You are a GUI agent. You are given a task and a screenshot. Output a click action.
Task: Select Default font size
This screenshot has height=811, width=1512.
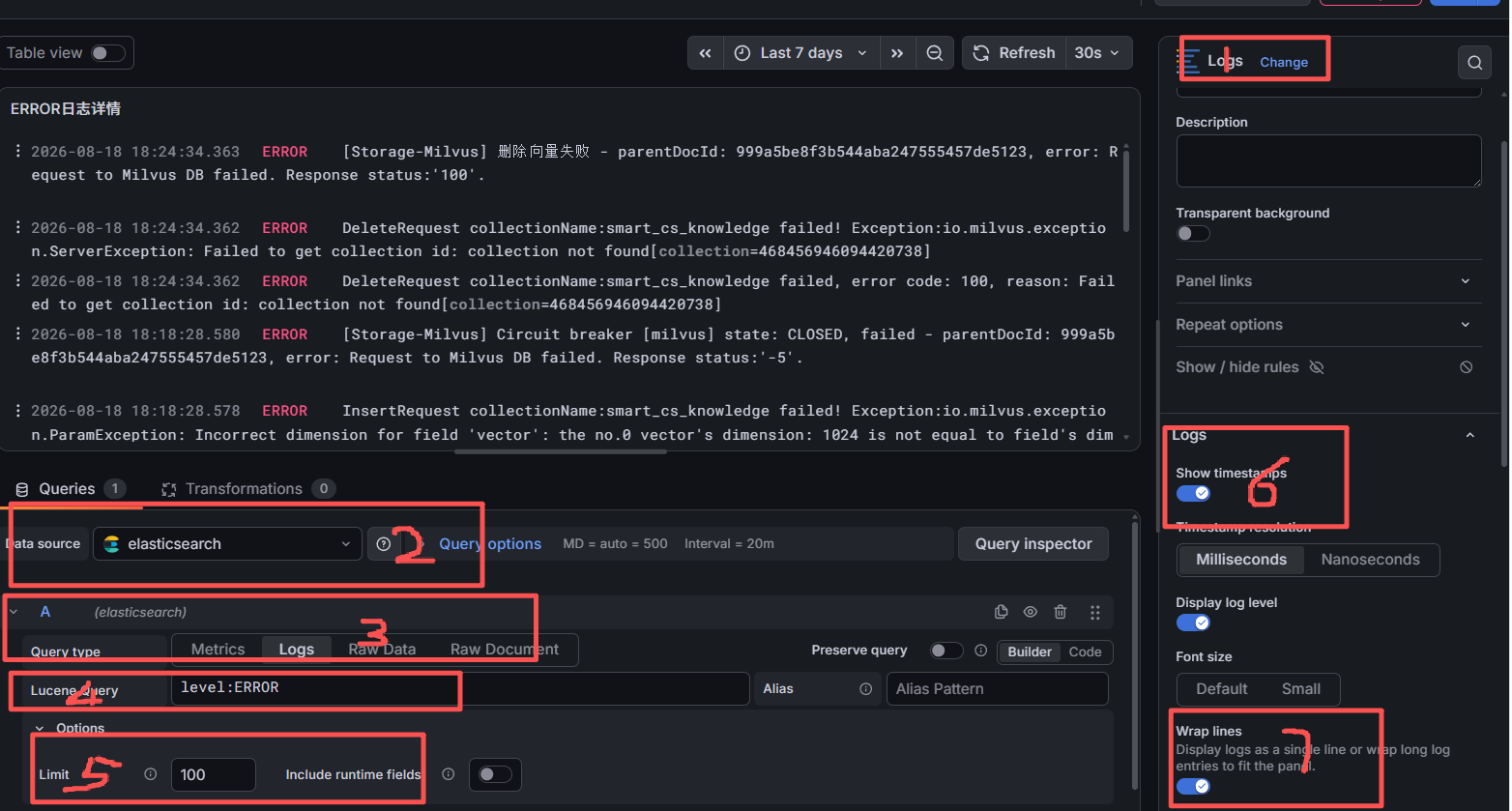pyautogui.click(x=1222, y=689)
